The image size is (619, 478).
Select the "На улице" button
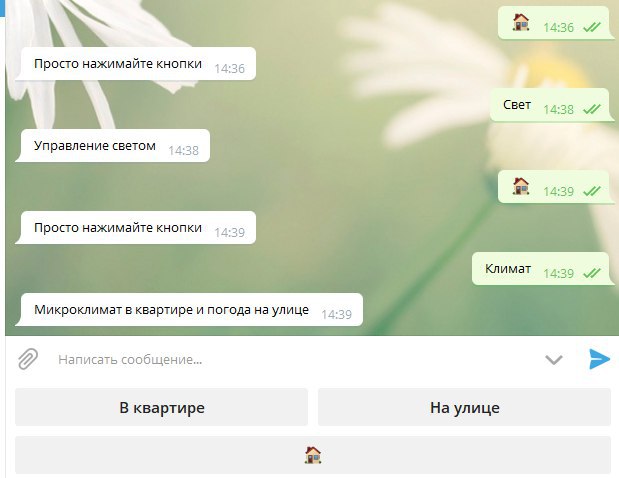click(x=464, y=407)
